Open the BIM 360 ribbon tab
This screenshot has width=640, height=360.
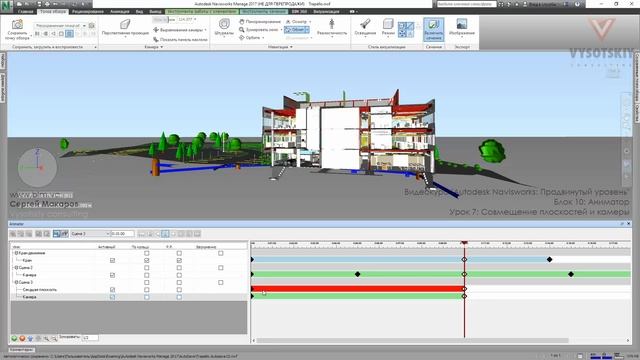[x=299, y=11]
